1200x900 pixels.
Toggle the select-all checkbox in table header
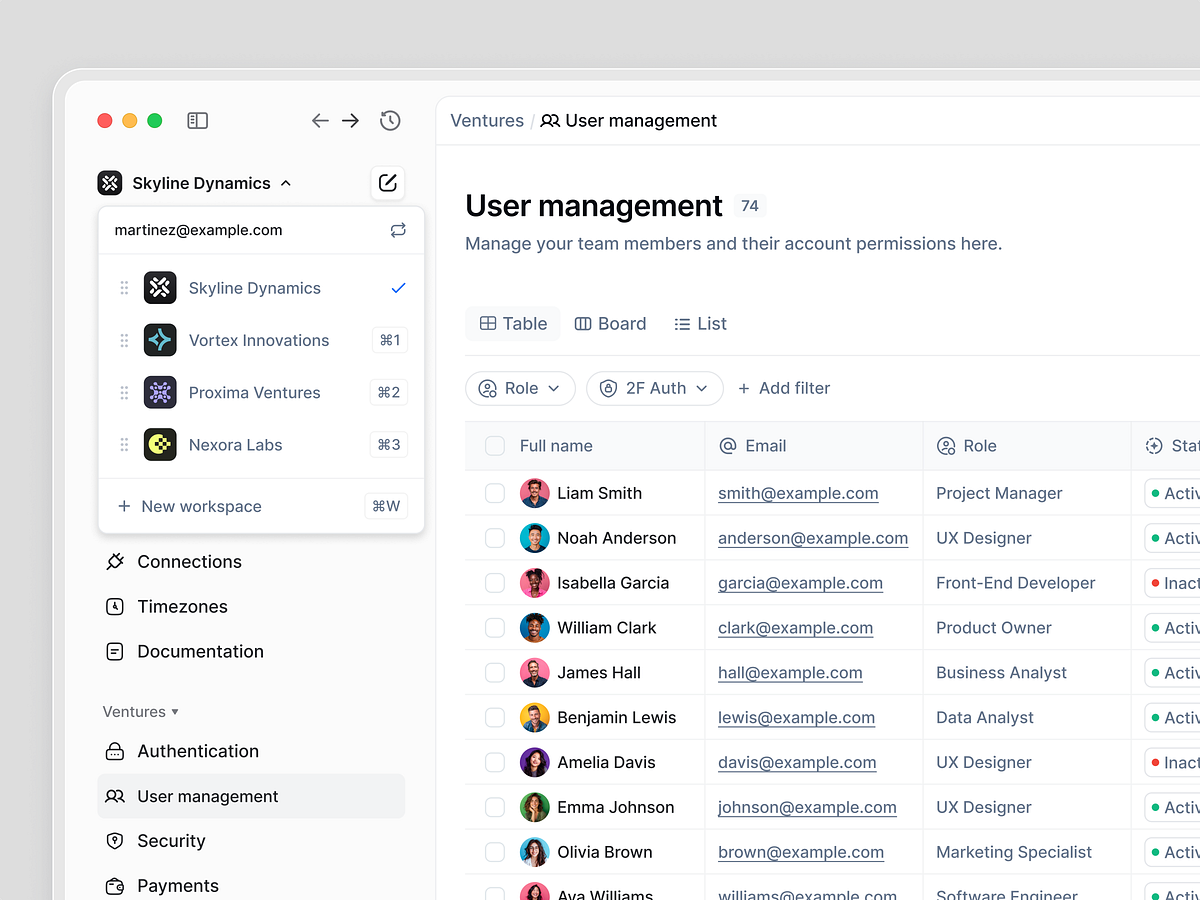point(495,446)
